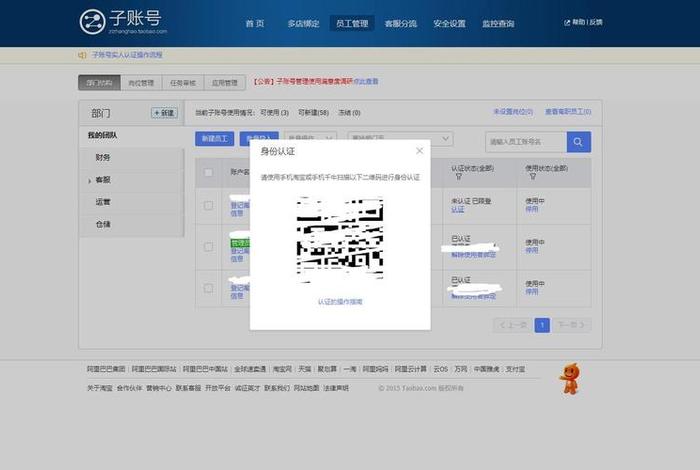Tick the checkbox of the 未认证 row

tap(208, 205)
